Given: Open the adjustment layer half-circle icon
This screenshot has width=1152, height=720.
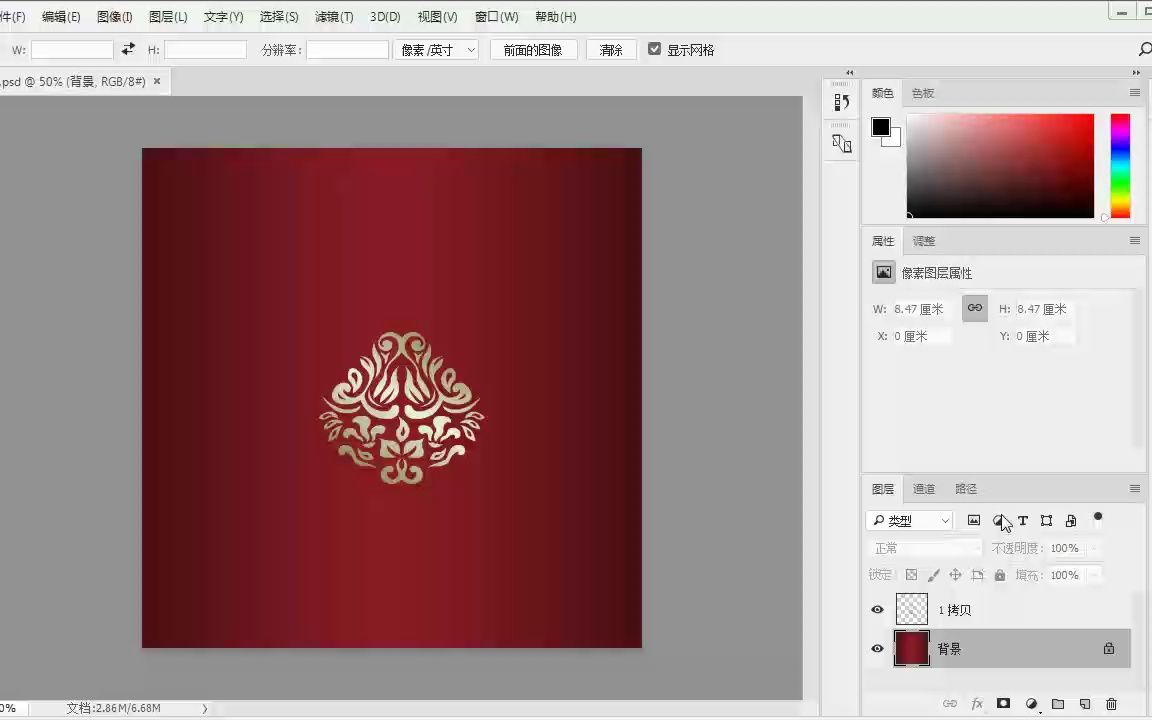Looking at the screenshot, I should tap(1031, 704).
